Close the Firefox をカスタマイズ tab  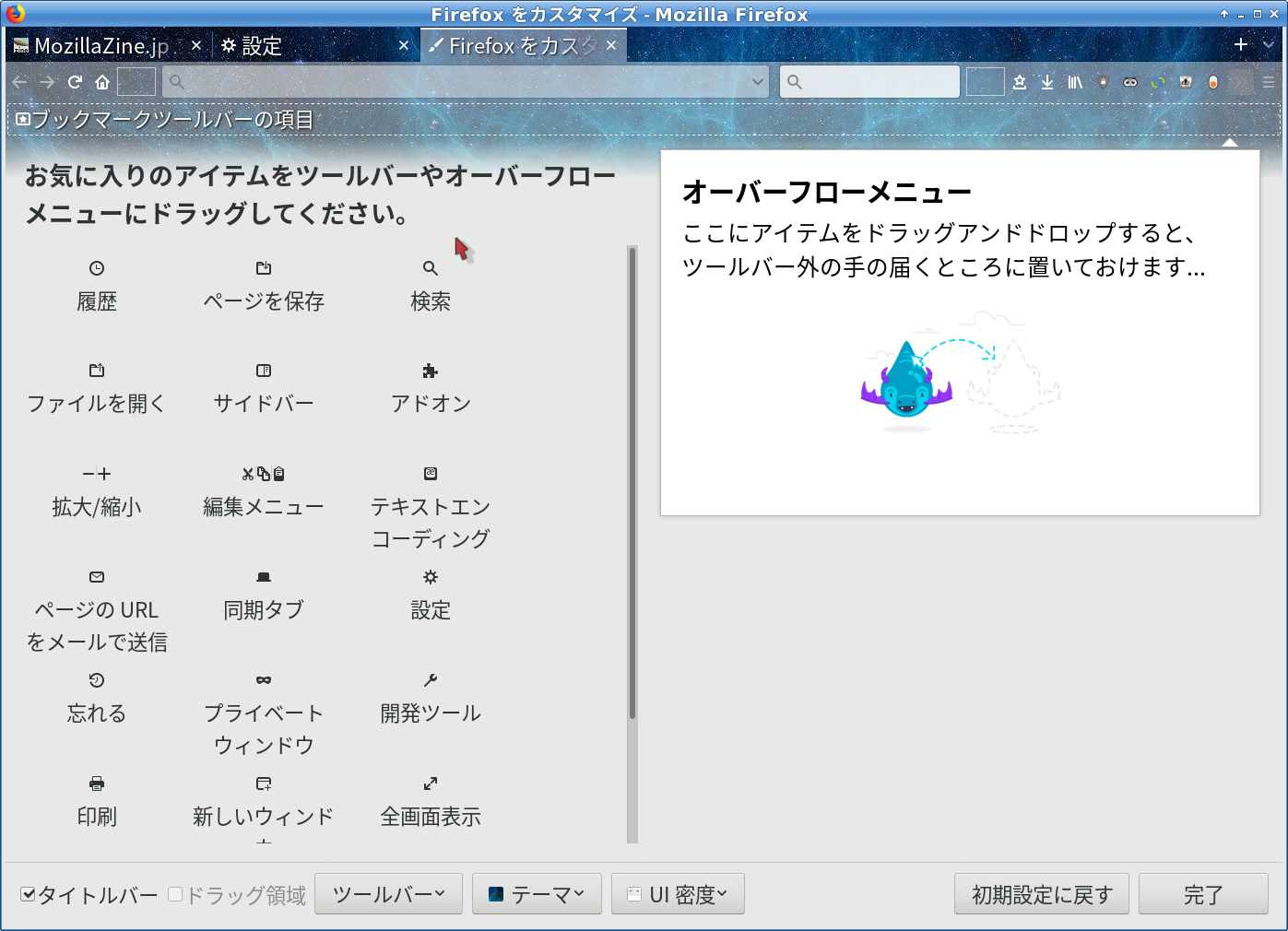click(x=611, y=45)
